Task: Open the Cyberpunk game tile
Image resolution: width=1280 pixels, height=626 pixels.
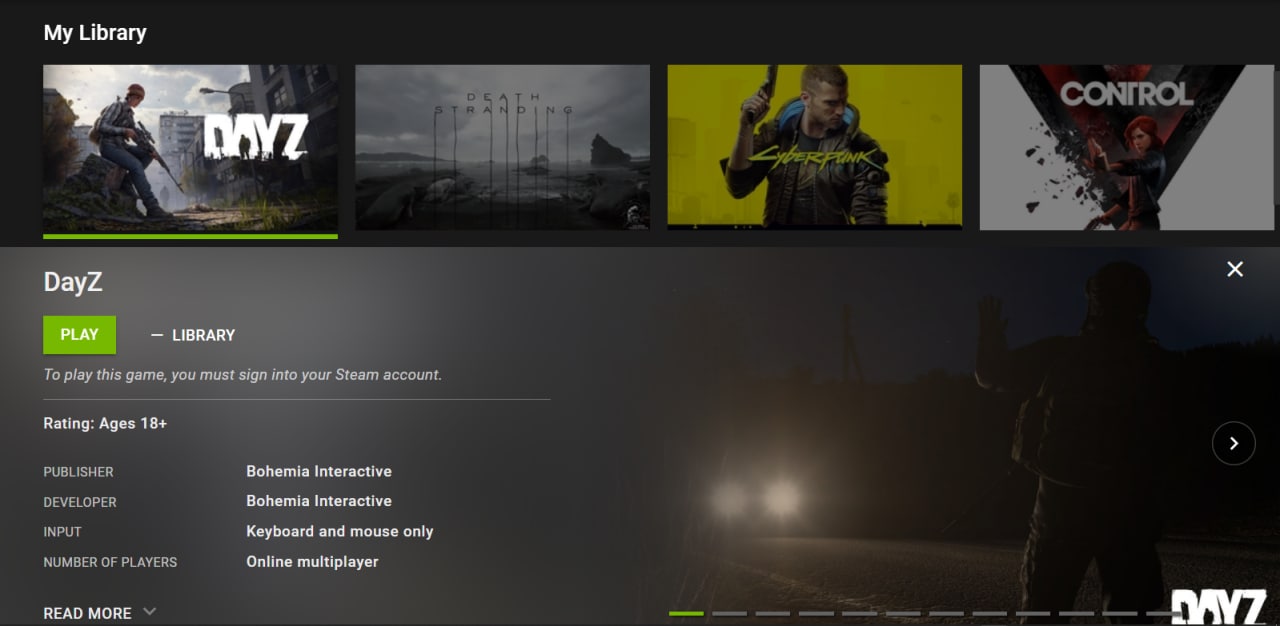Action: 814,148
